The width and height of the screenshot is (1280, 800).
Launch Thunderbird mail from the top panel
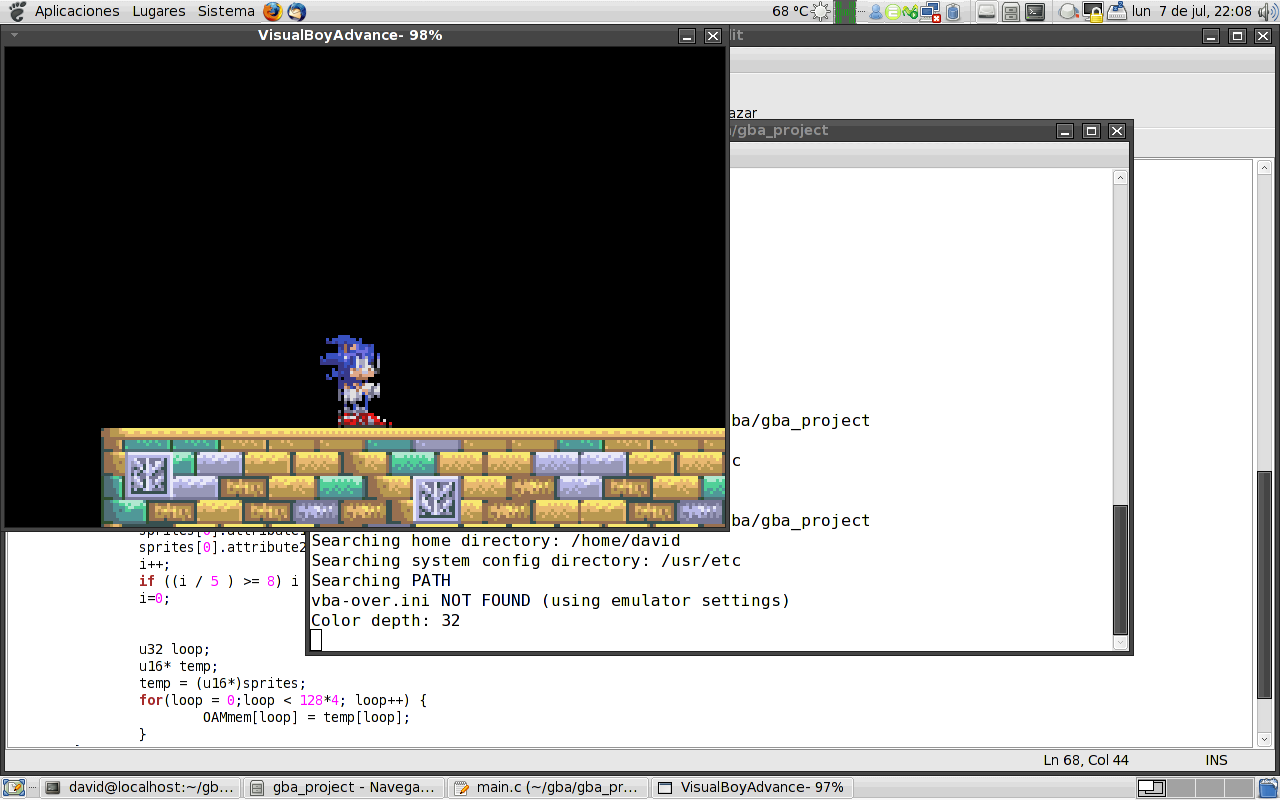[x=296, y=12]
